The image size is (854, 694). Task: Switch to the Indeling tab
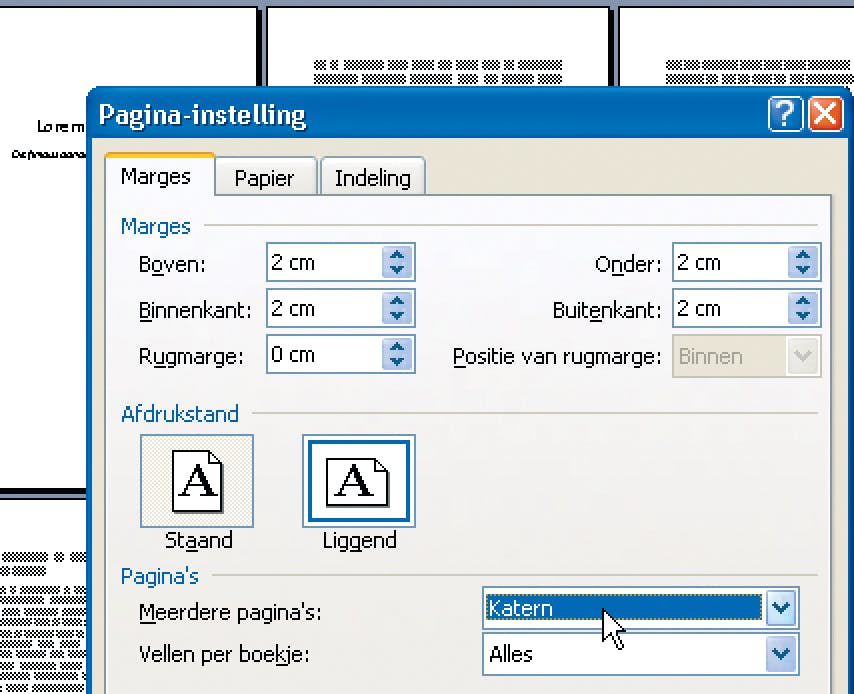[x=372, y=178]
